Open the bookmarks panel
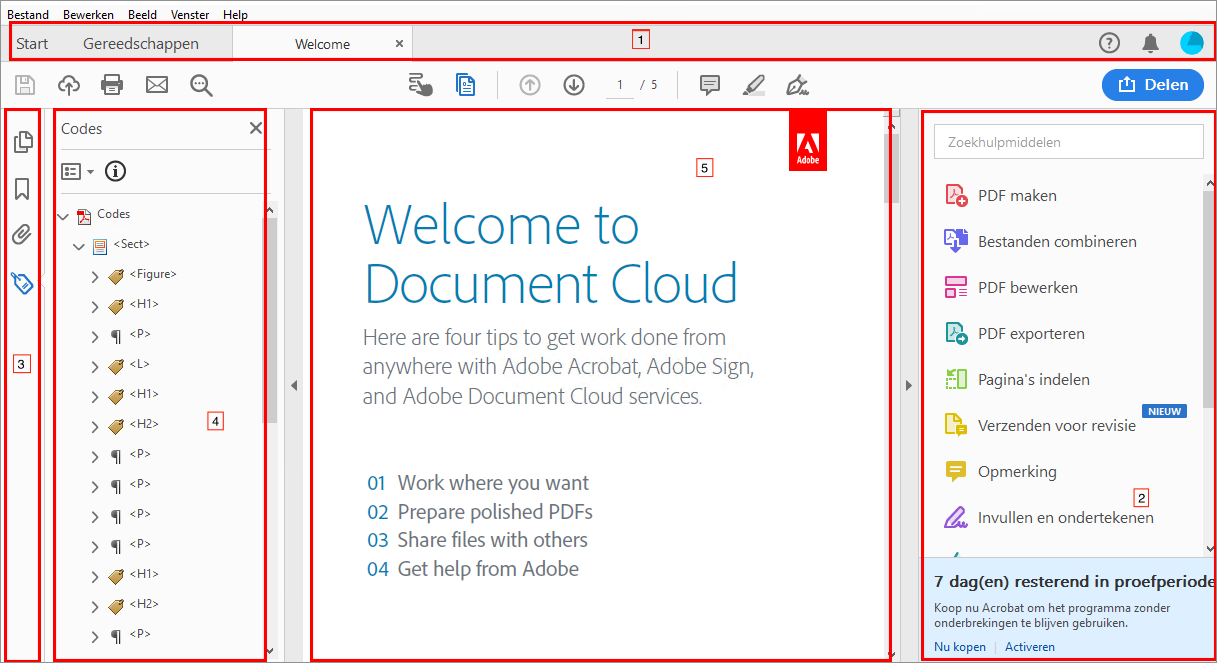The height and width of the screenshot is (663, 1217). [21, 188]
